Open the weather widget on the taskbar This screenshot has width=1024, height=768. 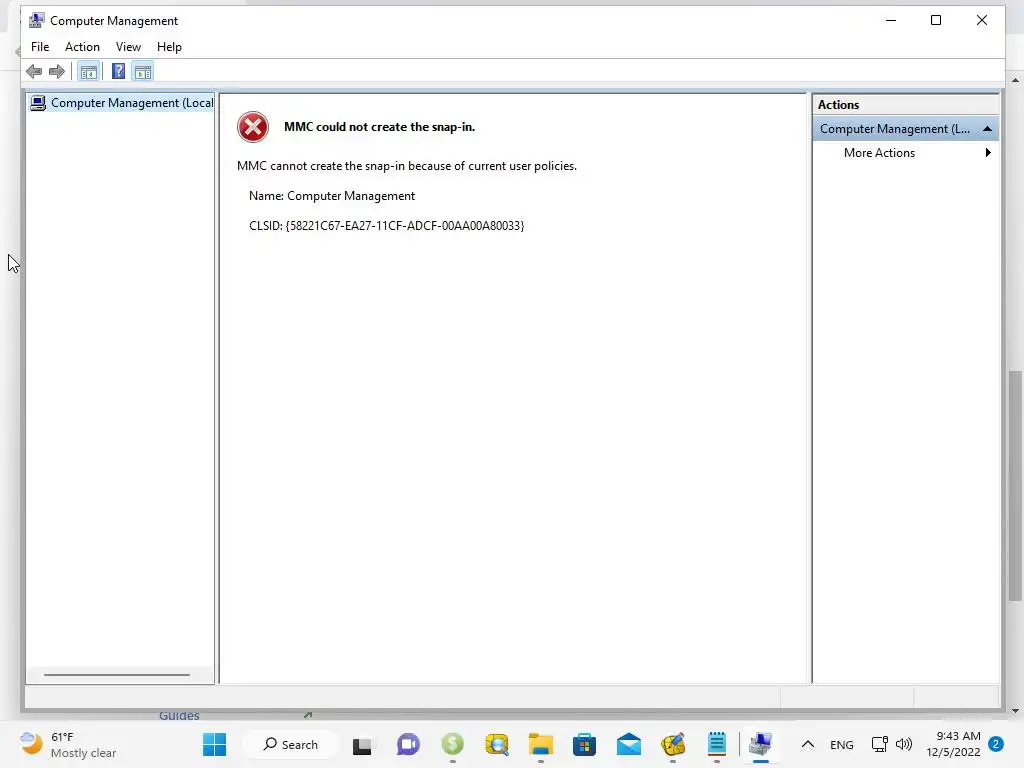(68, 744)
